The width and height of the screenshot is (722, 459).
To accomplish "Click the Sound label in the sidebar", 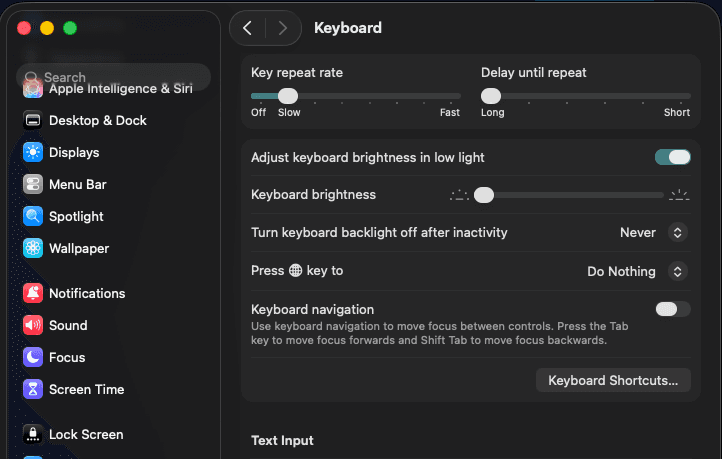I will (x=68, y=325).
